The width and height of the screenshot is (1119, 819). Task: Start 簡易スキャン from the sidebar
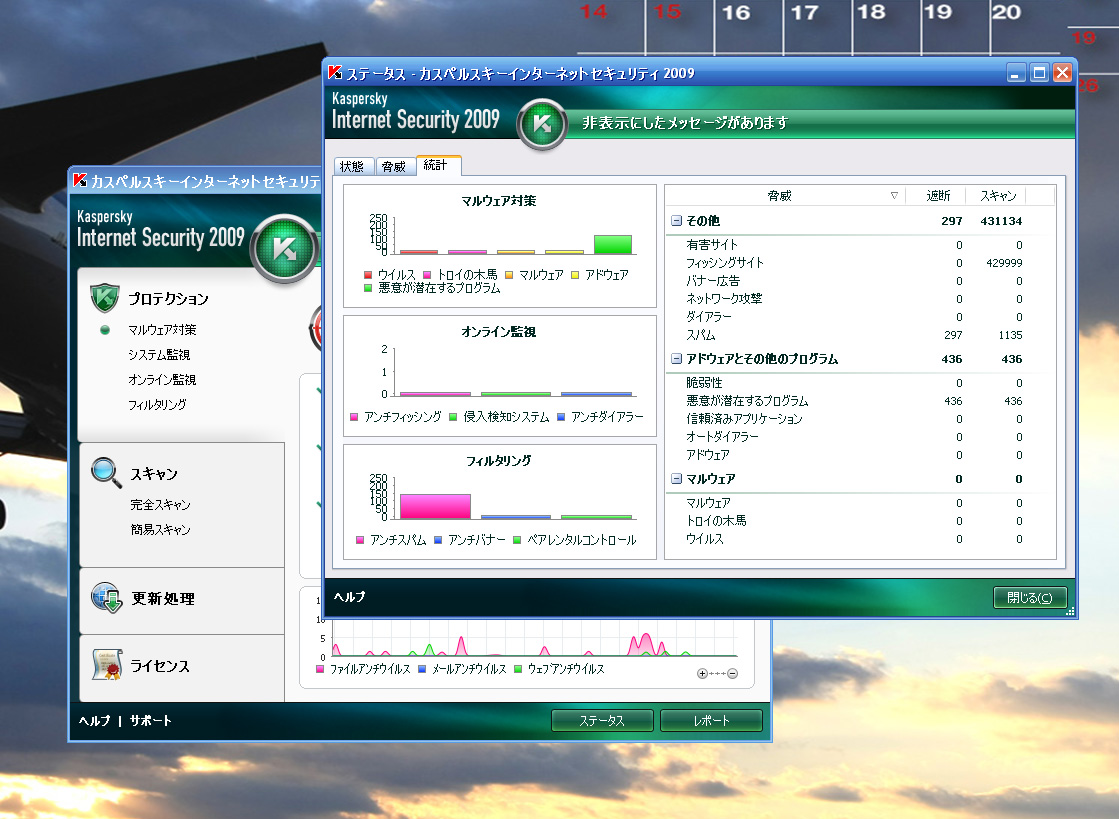click(x=161, y=529)
